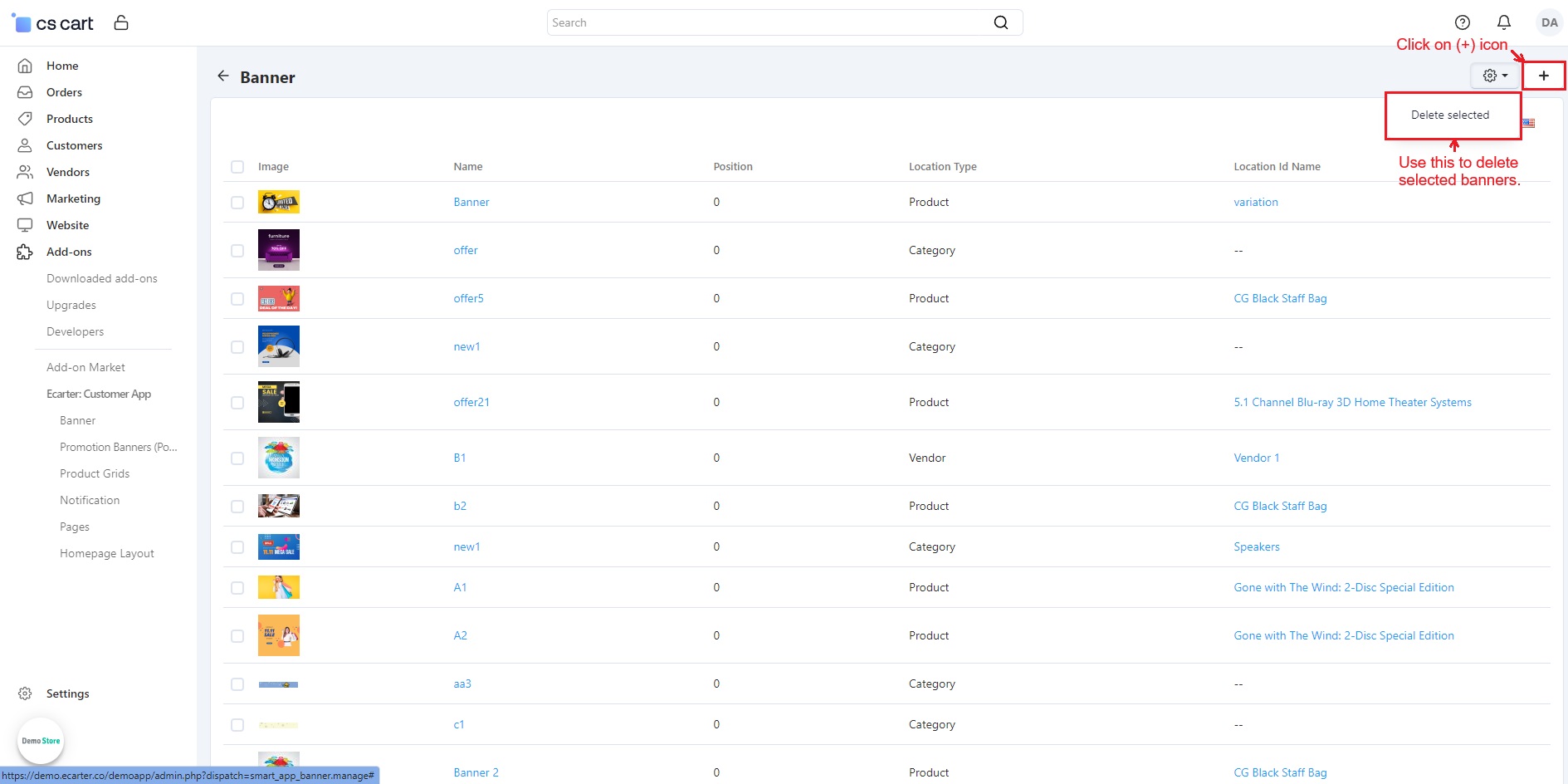This screenshot has width=1568, height=784.
Task: Open the gear settings dropdown
Action: click(1494, 76)
